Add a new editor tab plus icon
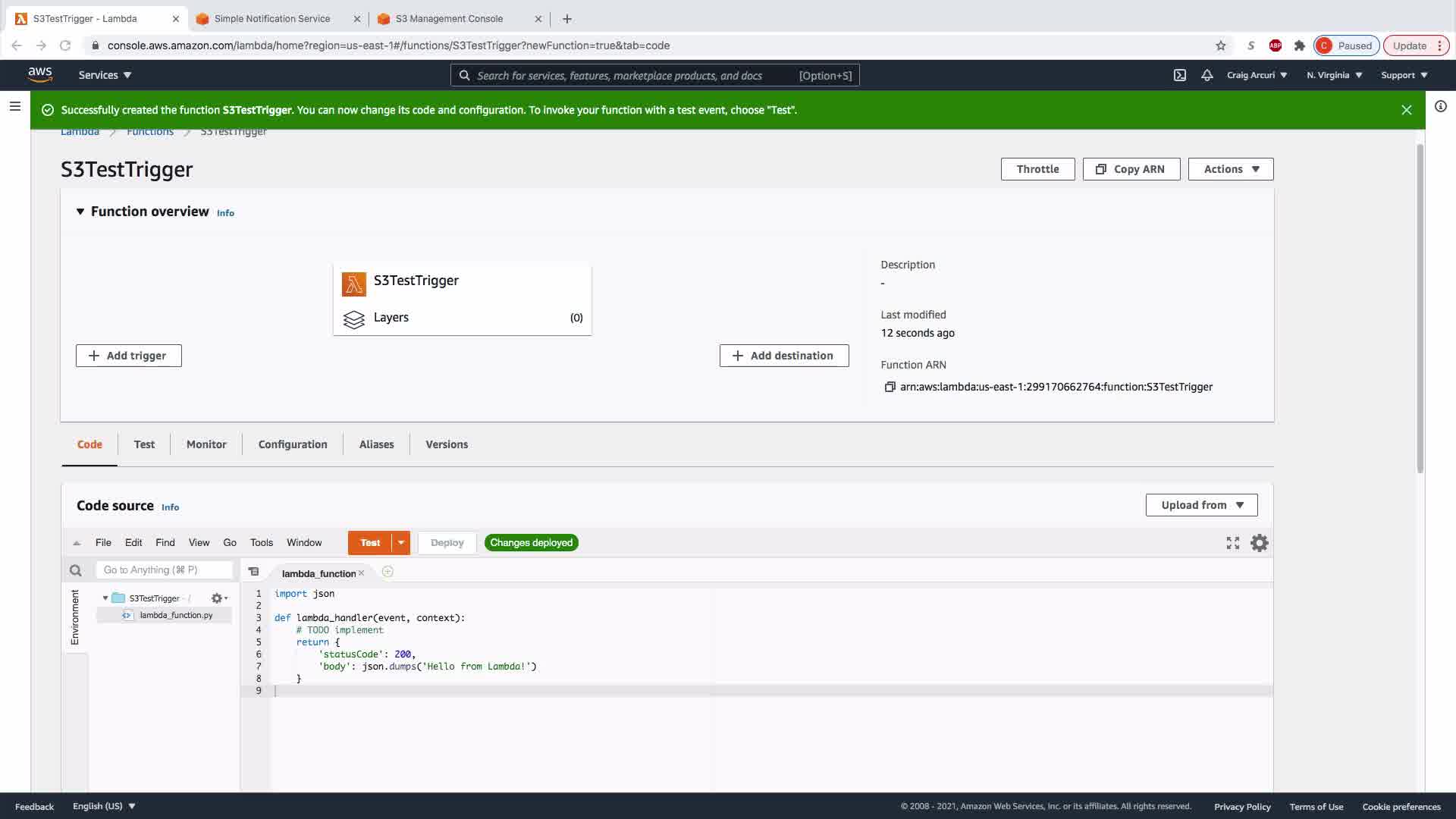Image resolution: width=1456 pixels, height=819 pixels. pyautogui.click(x=388, y=572)
